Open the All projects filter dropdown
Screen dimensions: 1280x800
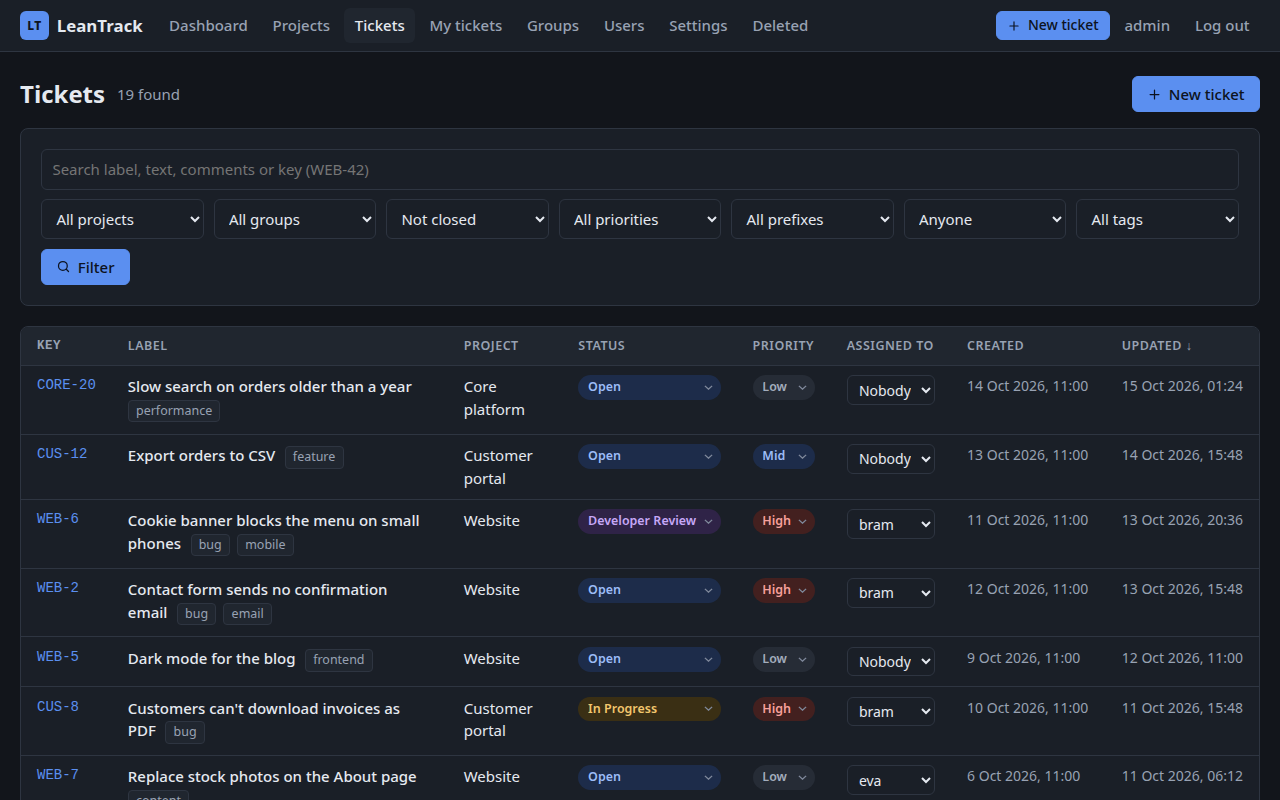tap(122, 220)
